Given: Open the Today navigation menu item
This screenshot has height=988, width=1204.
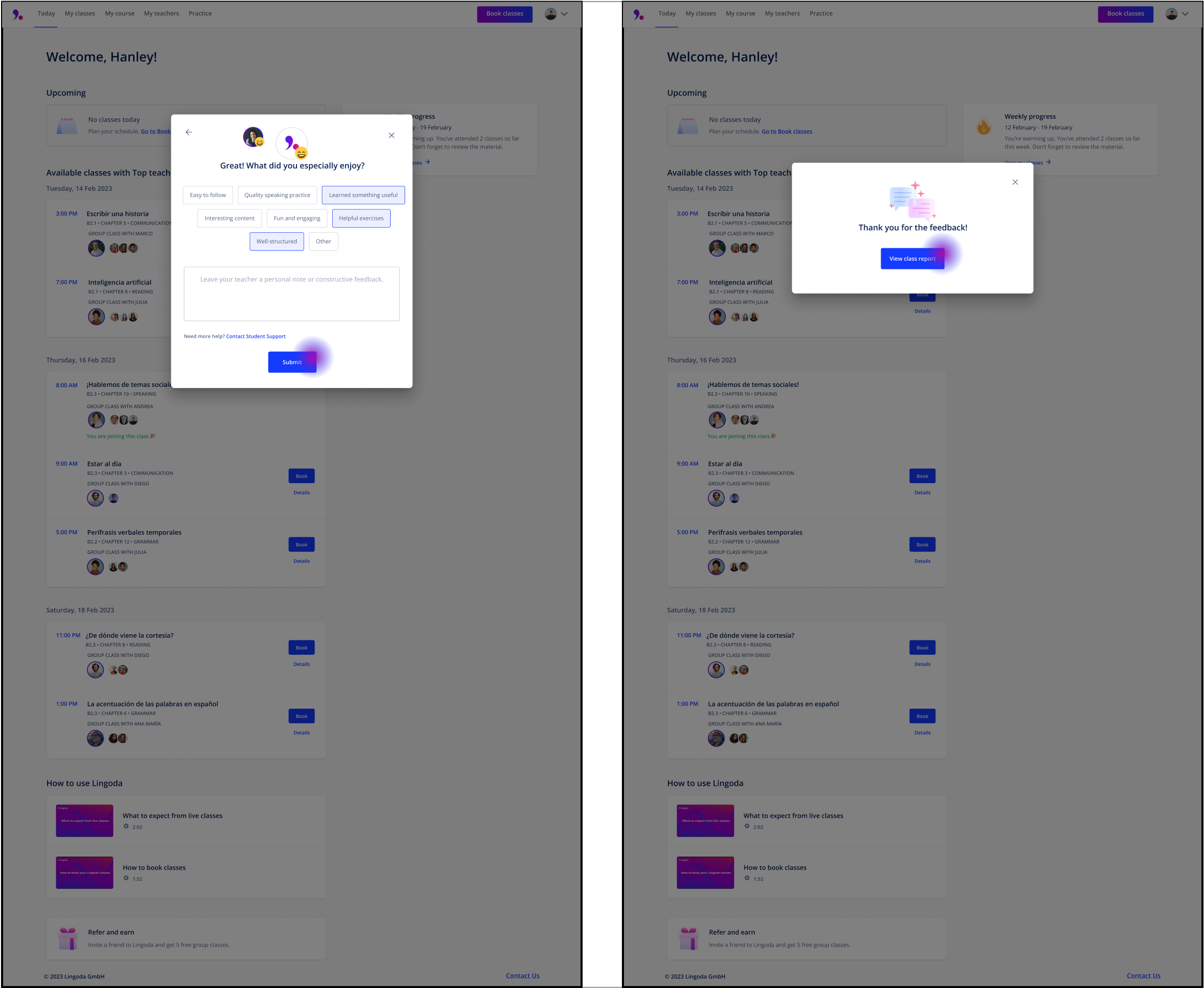Looking at the screenshot, I should point(46,13).
